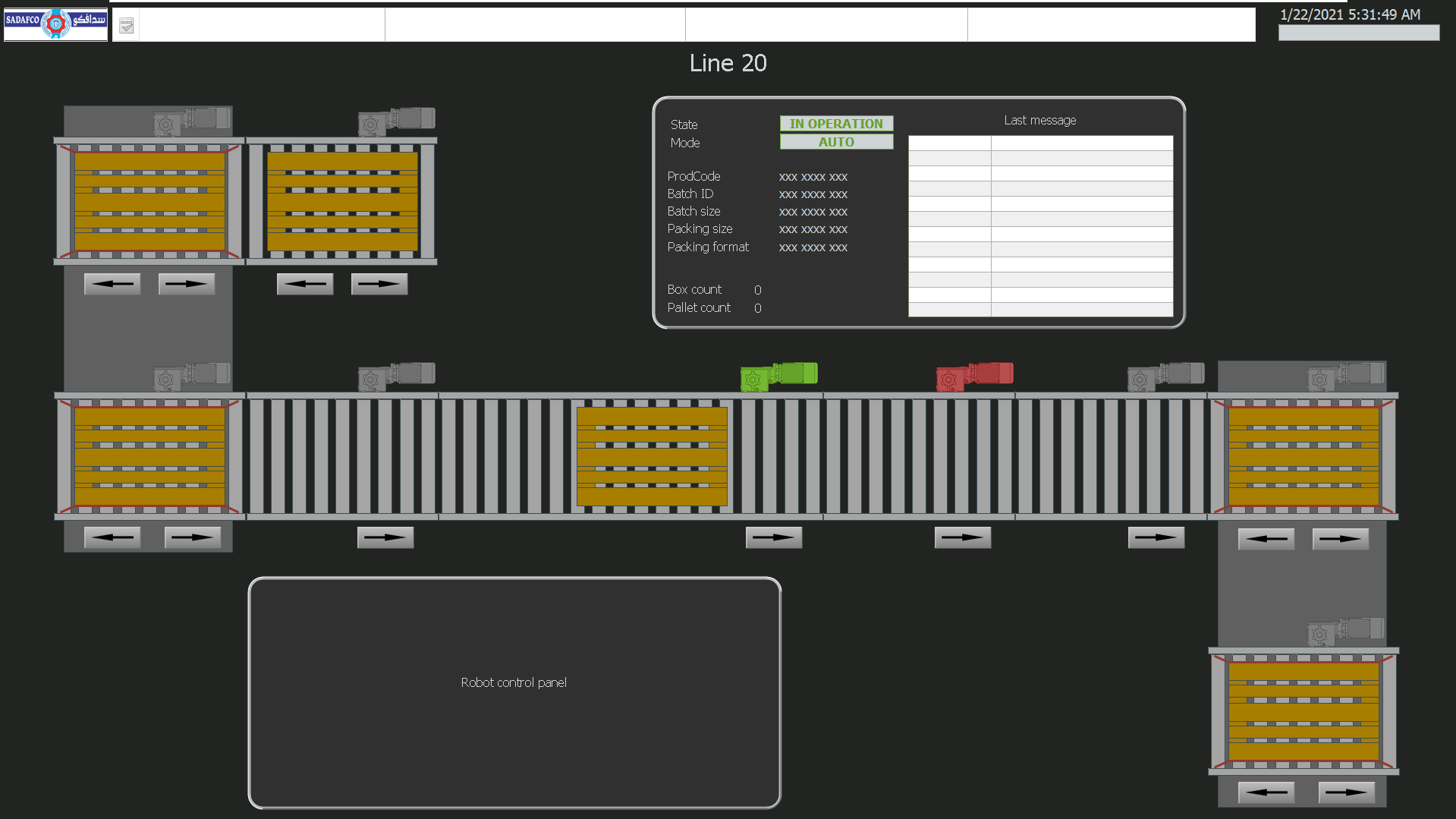Viewport: 1456px width, 819px height.
Task: Select the first row of Last message table
Action: tap(1040, 143)
